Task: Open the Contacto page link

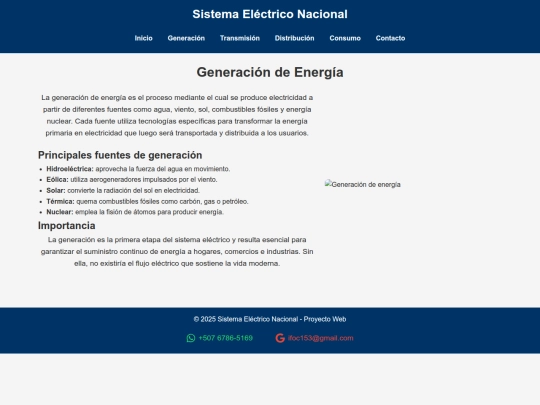Action: pyautogui.click(x=391, y=38)
